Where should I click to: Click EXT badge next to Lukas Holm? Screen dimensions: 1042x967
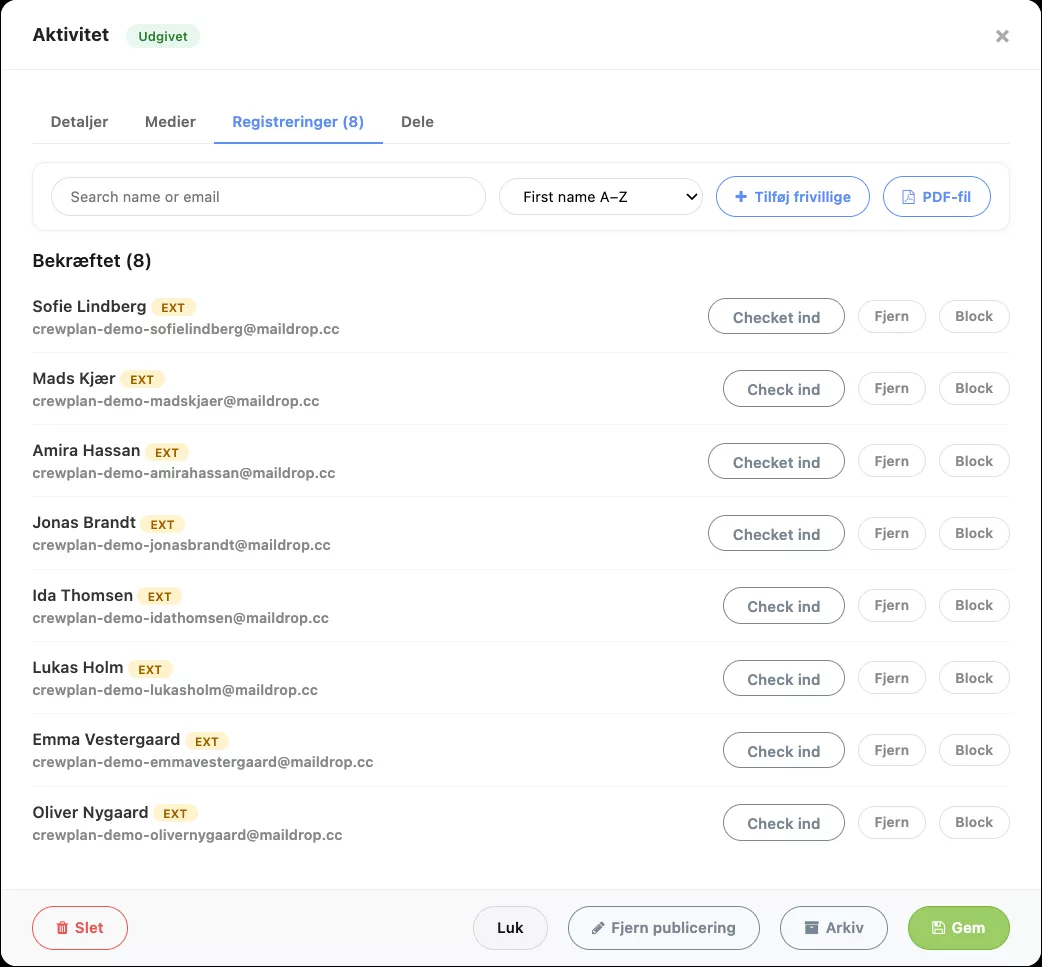[150, 669]
